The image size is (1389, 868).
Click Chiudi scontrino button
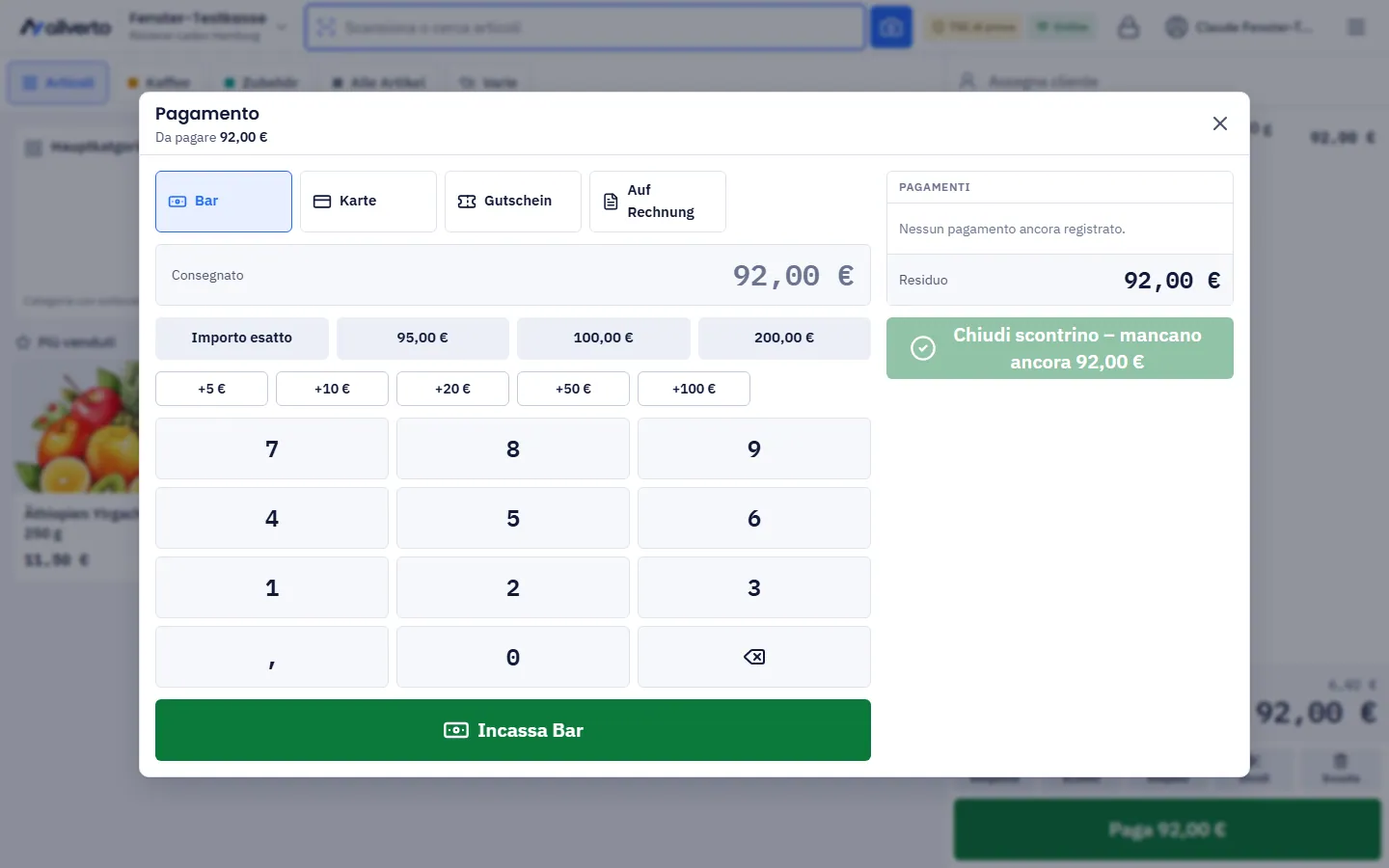1060,348
